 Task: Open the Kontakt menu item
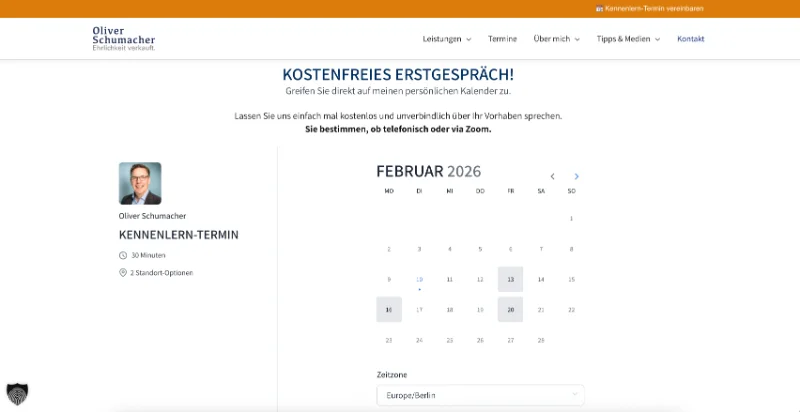pyautogui.click(x=691, y=39)
